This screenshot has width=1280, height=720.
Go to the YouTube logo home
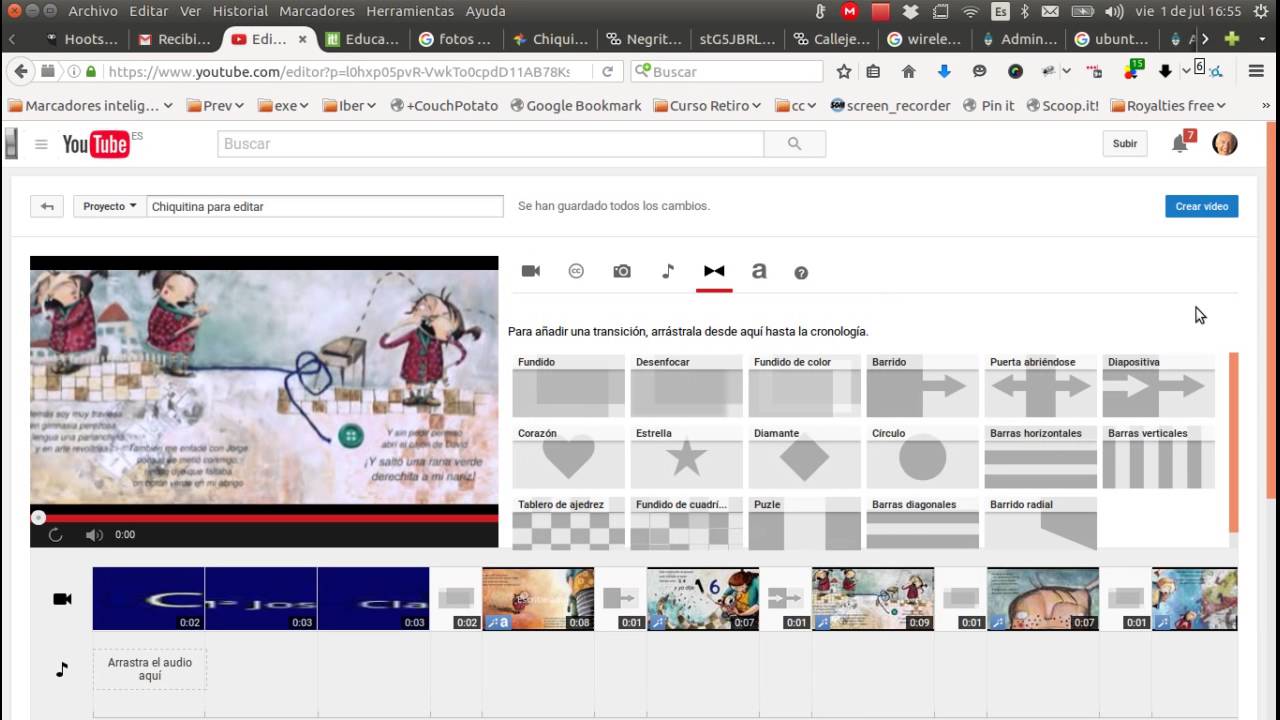pyautogui.click(x=96, y=144)
